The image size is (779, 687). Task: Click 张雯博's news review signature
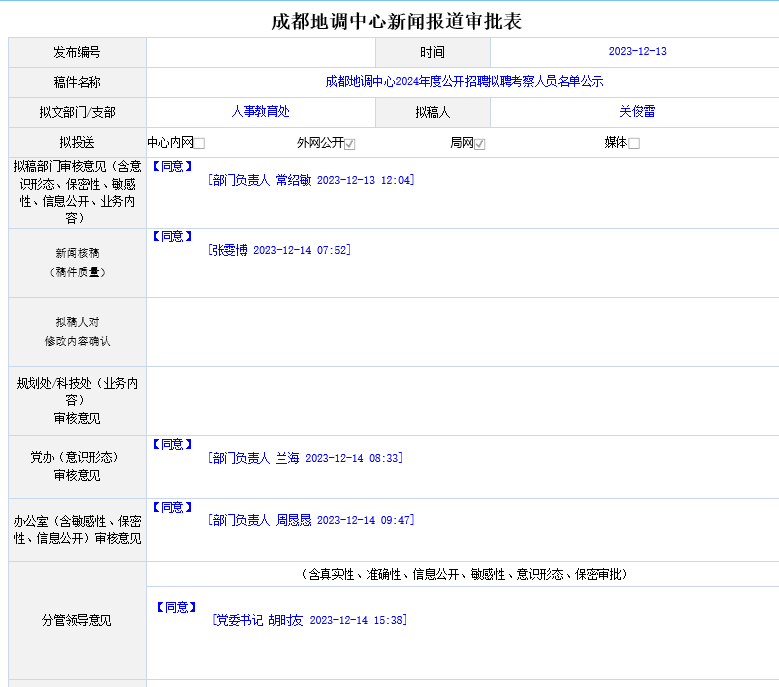[x=280, y=251]
